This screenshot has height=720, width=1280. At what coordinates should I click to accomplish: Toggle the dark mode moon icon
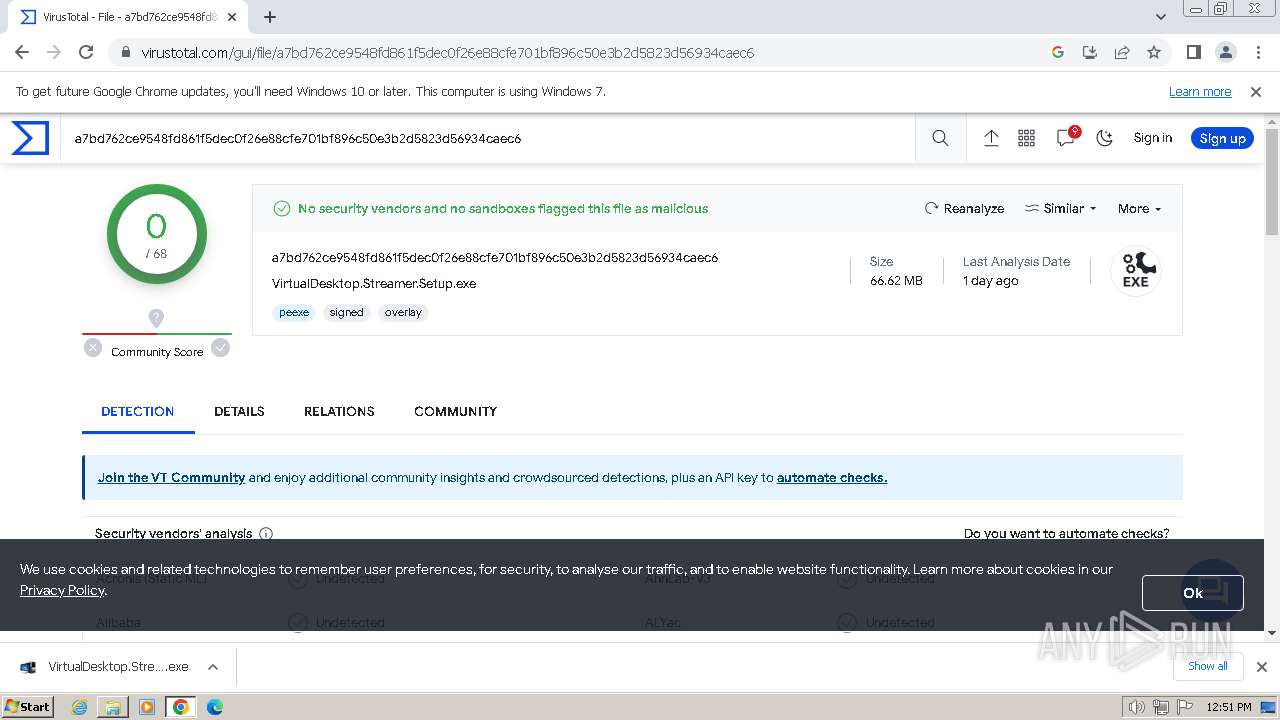click(x=1105, y=138)
